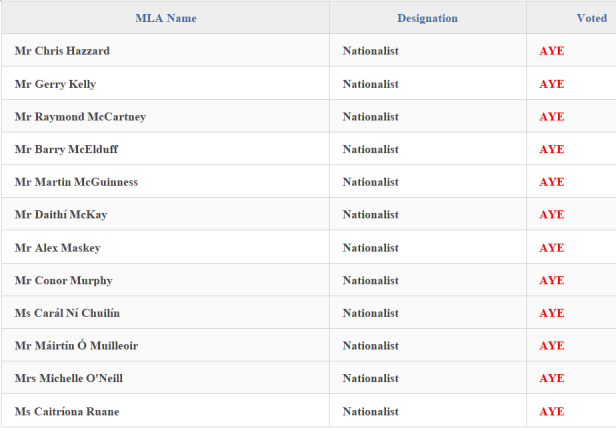Click on Mr Máirtín Ó Muilleoir
This screenshot has width=616, height=430.
click(76, 346)
